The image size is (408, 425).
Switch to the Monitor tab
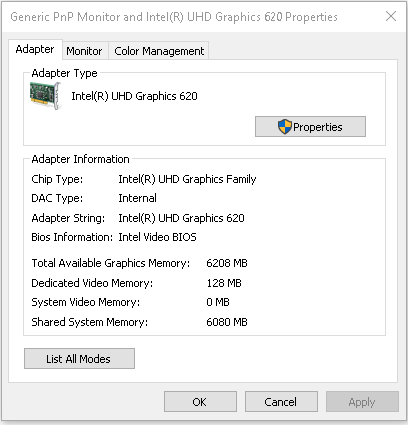[x=84, y=51]
